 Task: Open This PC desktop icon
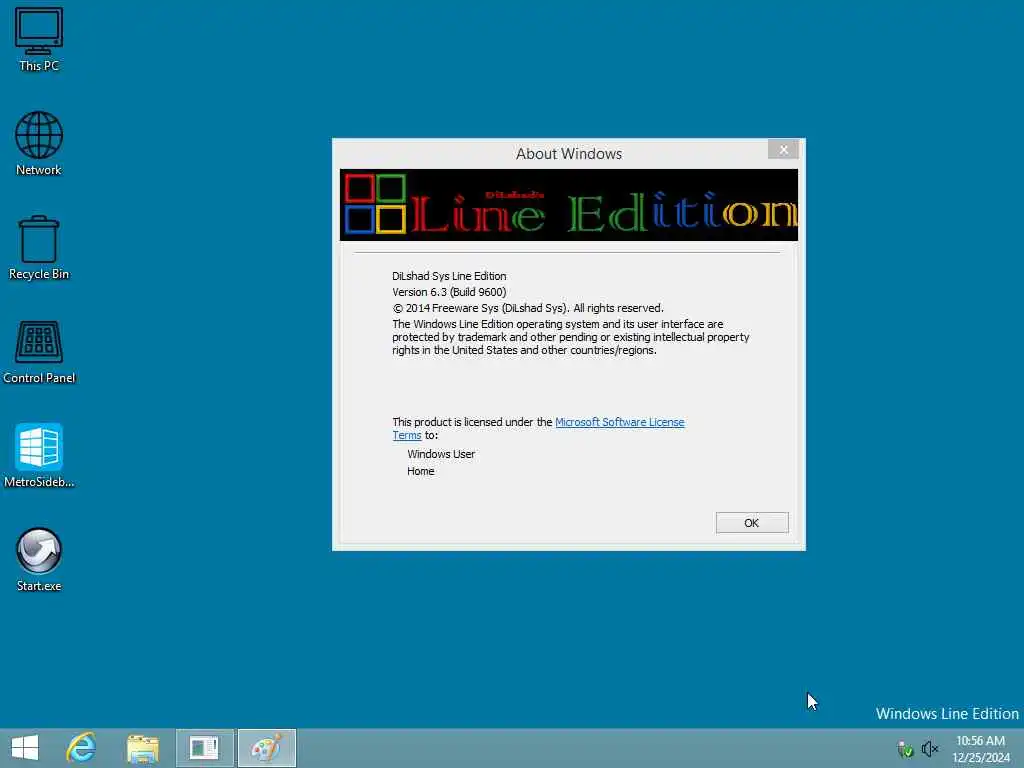click(39, 38)
